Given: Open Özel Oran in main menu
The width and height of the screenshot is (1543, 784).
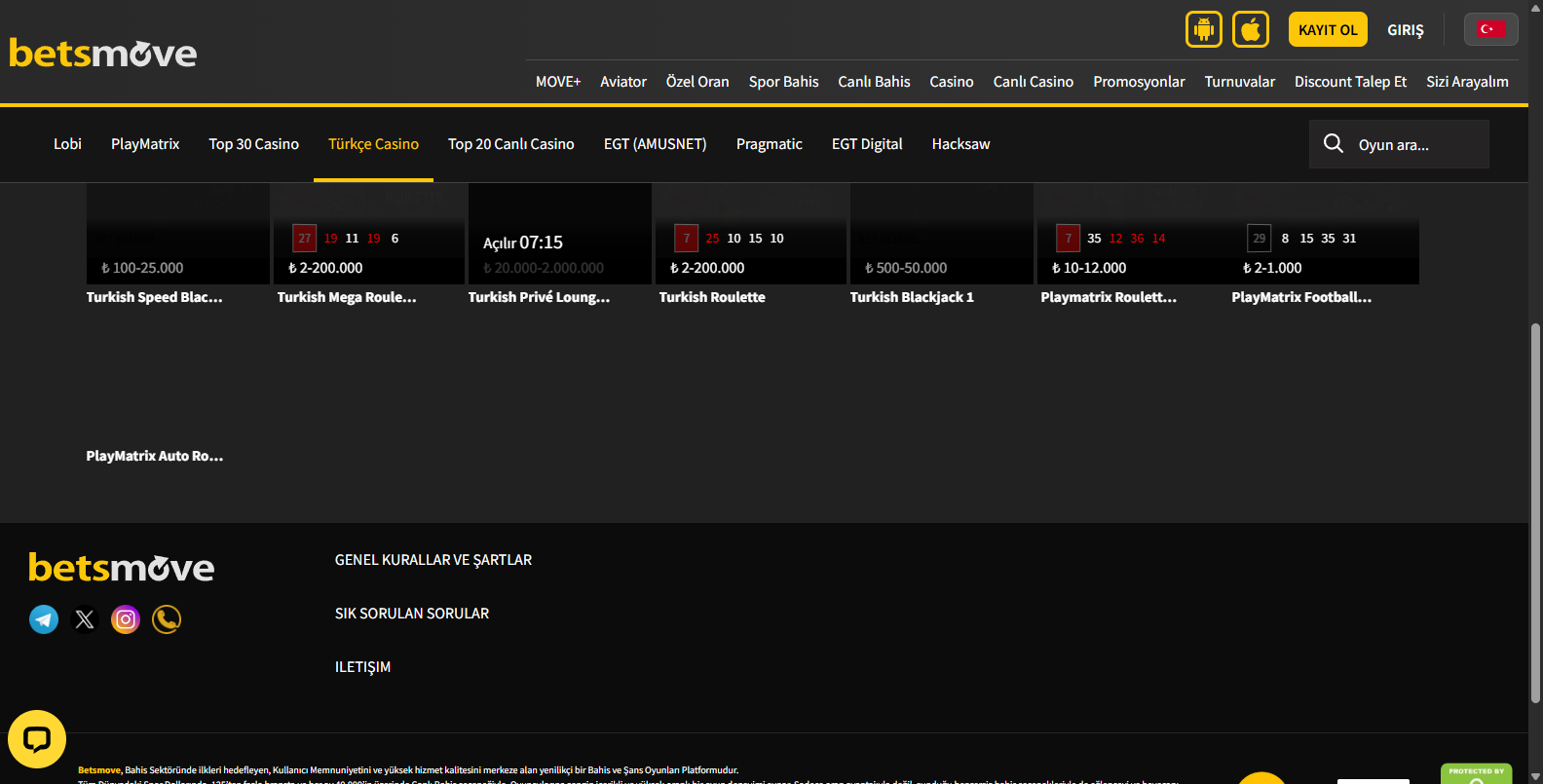Looking at the screenshot, I should click(x=697, y=82).
